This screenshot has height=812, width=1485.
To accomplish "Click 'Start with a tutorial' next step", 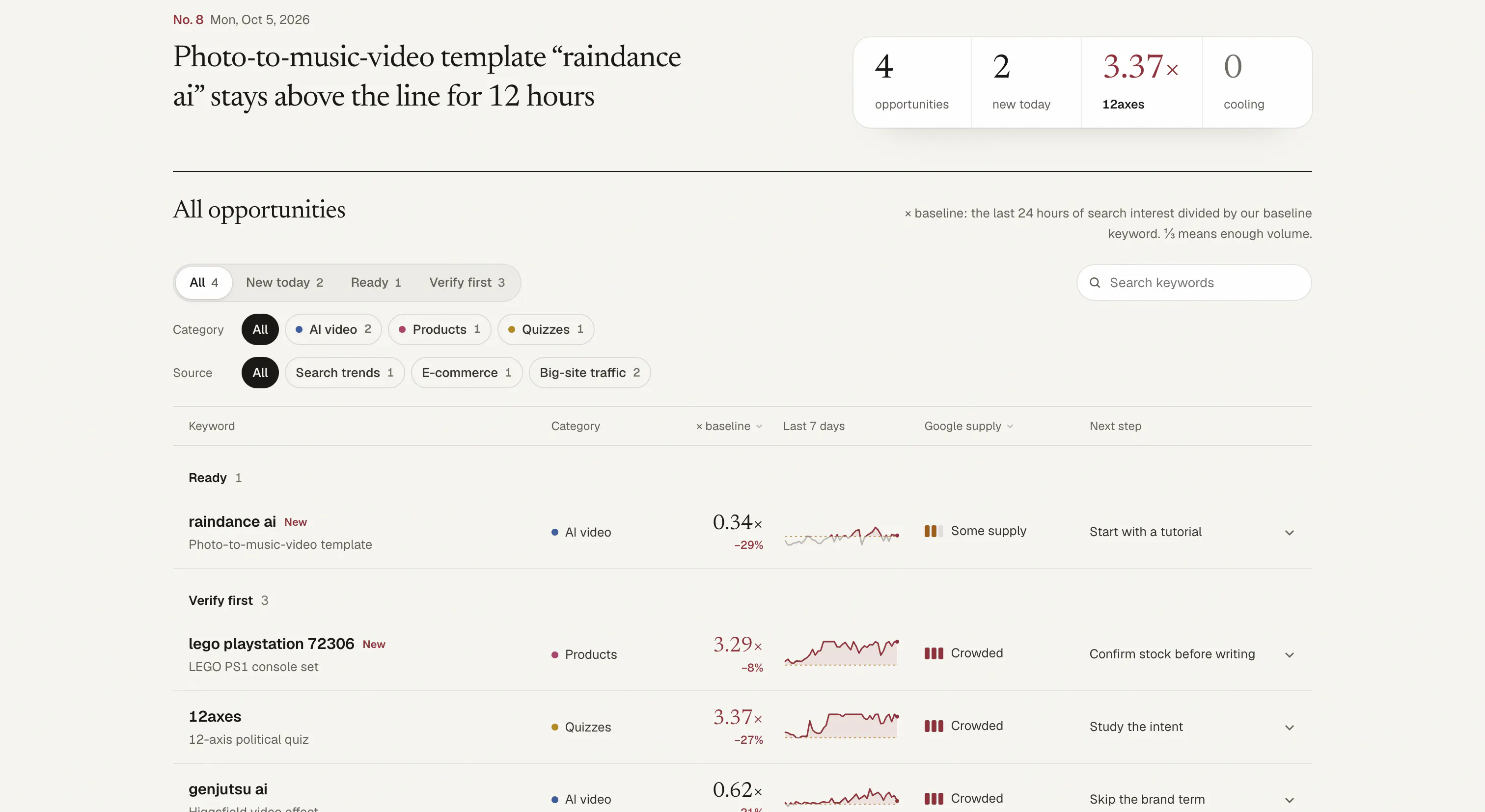I will [x=1146, y=532].
